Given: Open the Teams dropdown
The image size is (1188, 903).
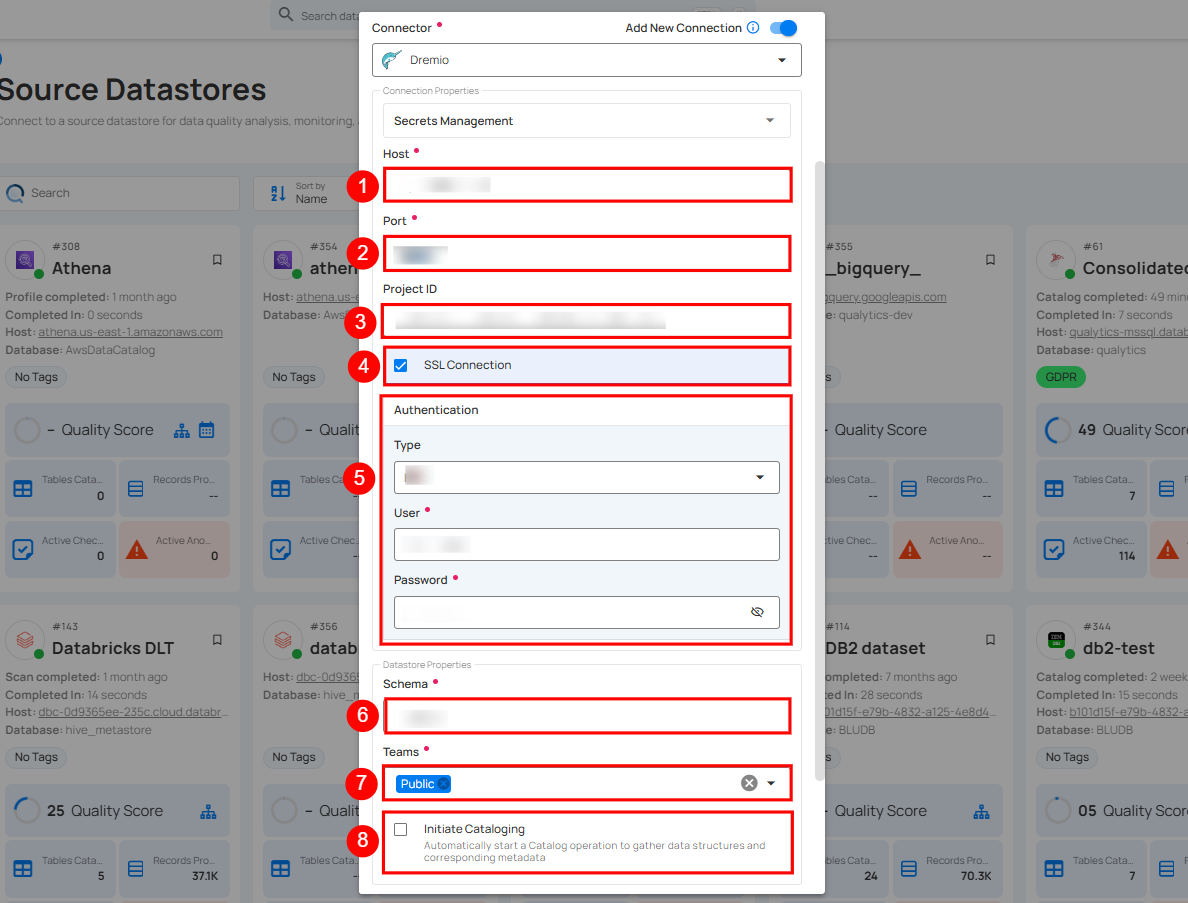Looking at the screenshot, I should pos(769,783).
